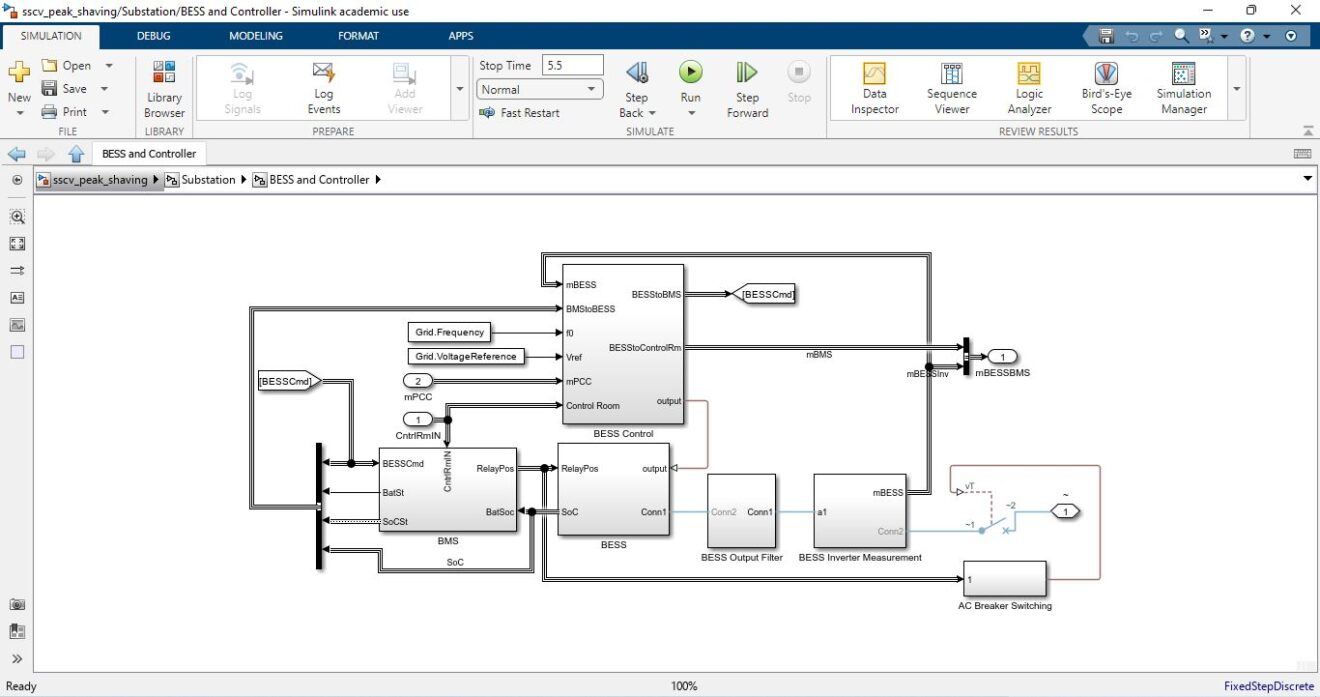This screenshot has width=1320, height=697.
Task: Switch to the DEBUG ribbon tab
Action: (x=152, y=36)
